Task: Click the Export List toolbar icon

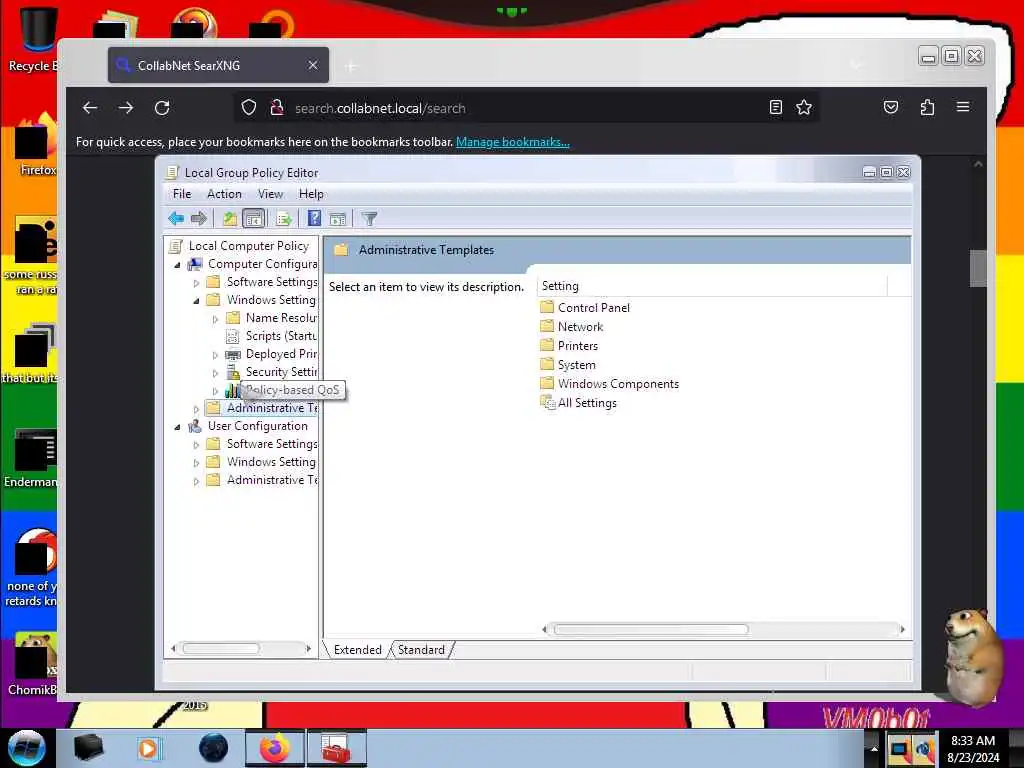Action: click(x=283, y=219)
